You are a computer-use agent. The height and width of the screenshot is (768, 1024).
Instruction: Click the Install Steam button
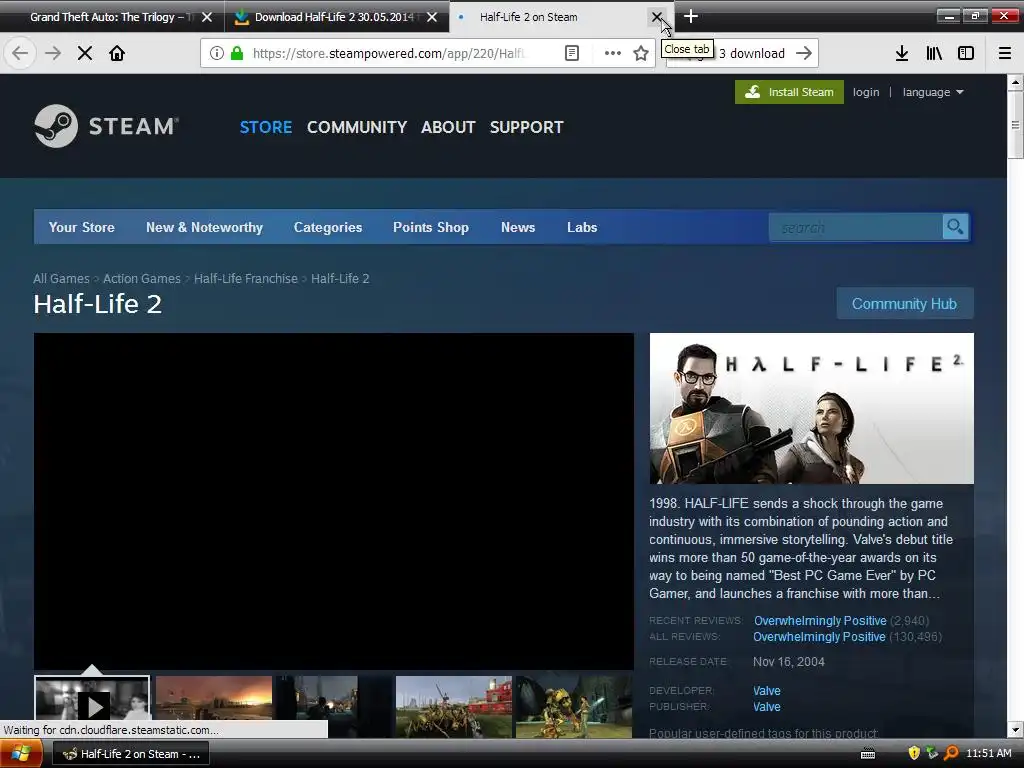[x=789, y=92]
